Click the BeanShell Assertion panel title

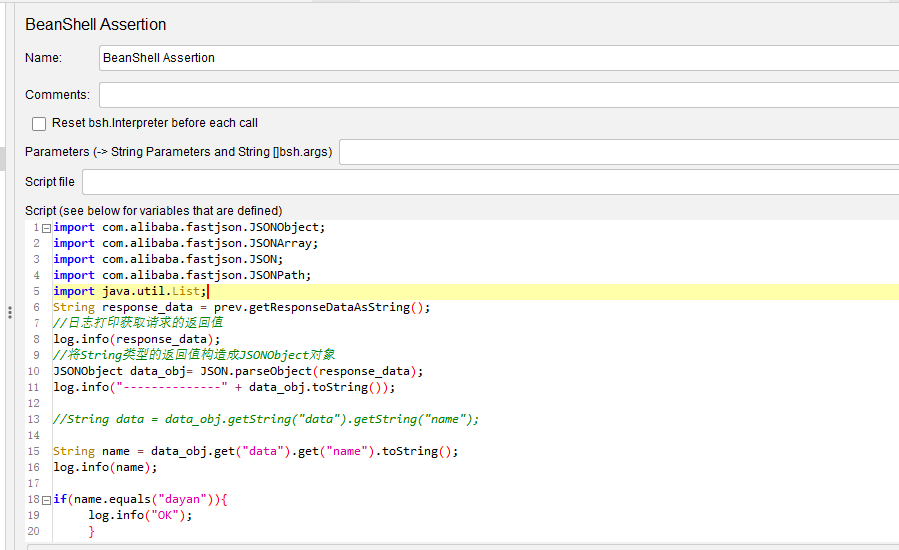point(96,24)
